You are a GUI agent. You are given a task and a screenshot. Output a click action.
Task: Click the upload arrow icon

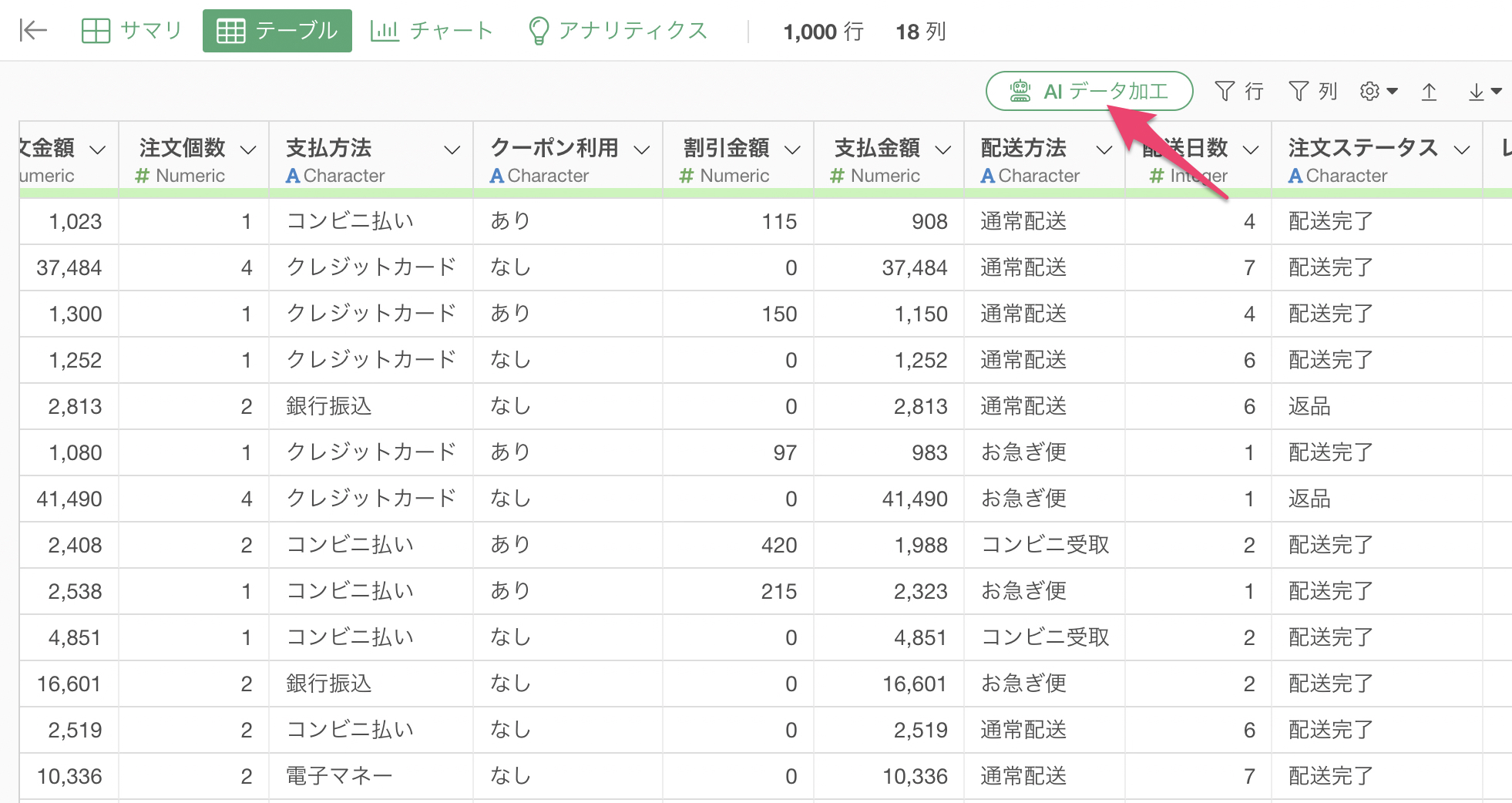pos(1429,92)
